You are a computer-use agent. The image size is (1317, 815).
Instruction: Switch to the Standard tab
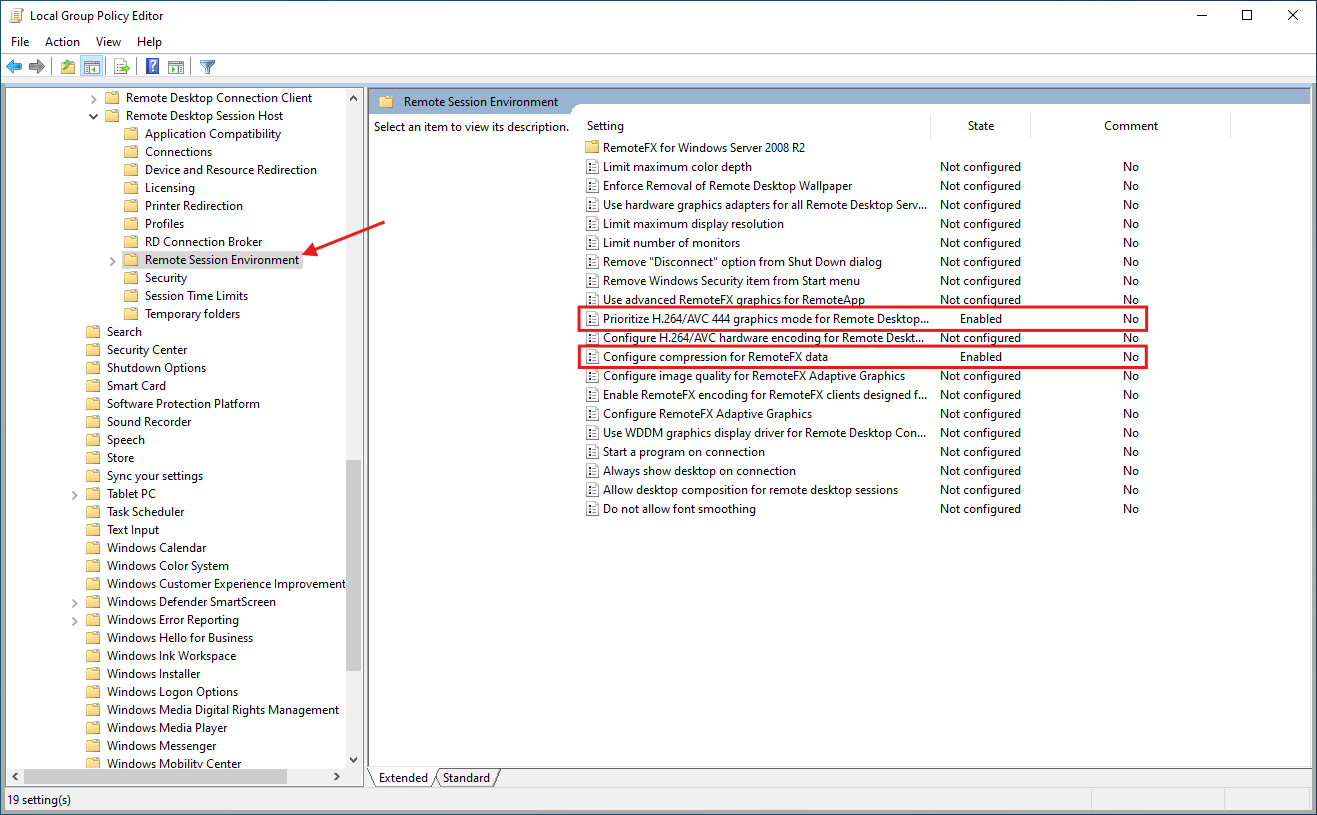point(466,778)
